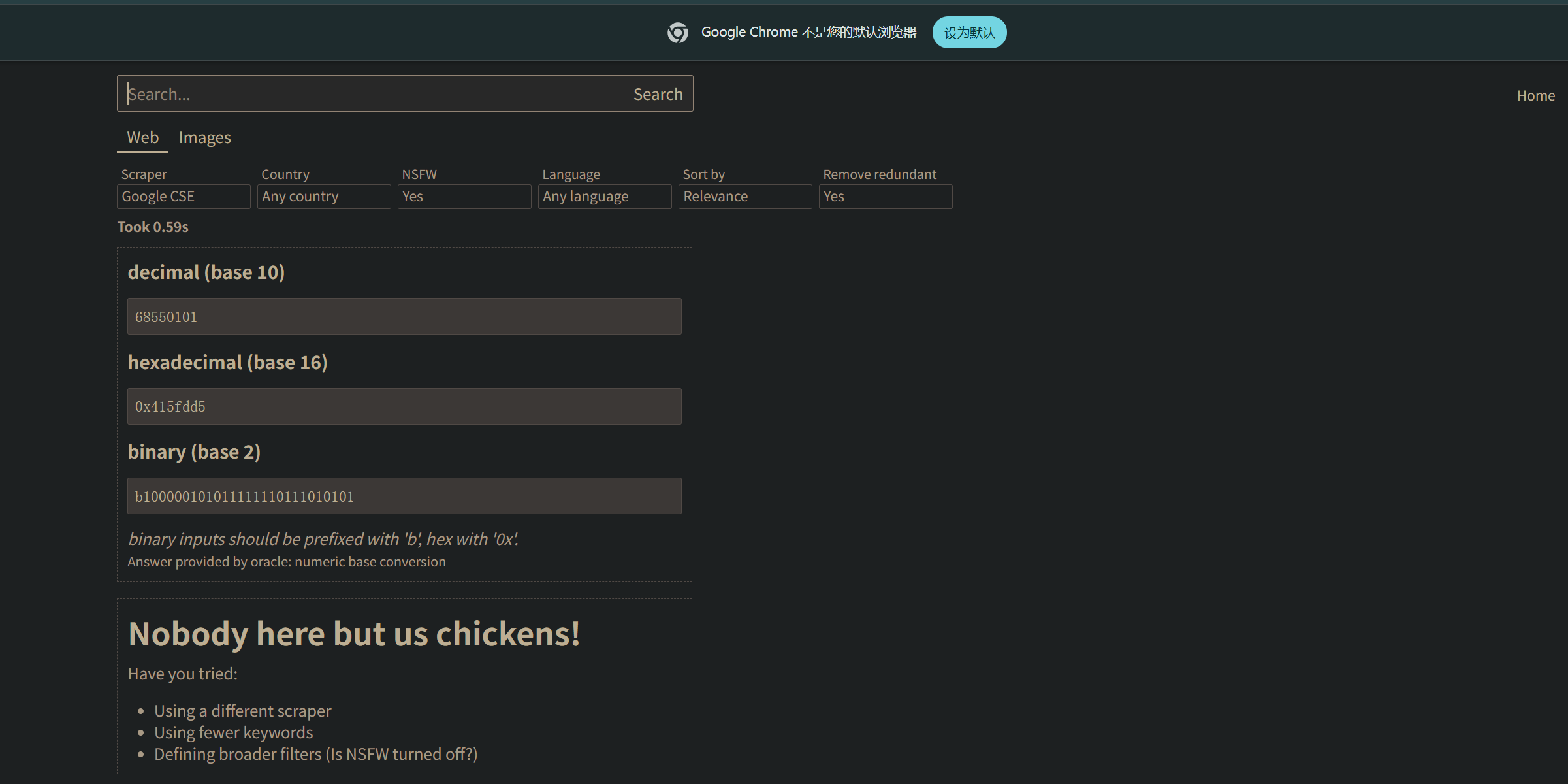Viewport: 1568px width, 784px height.
Task: Select the Web tab
Action: tap(142, 138)
